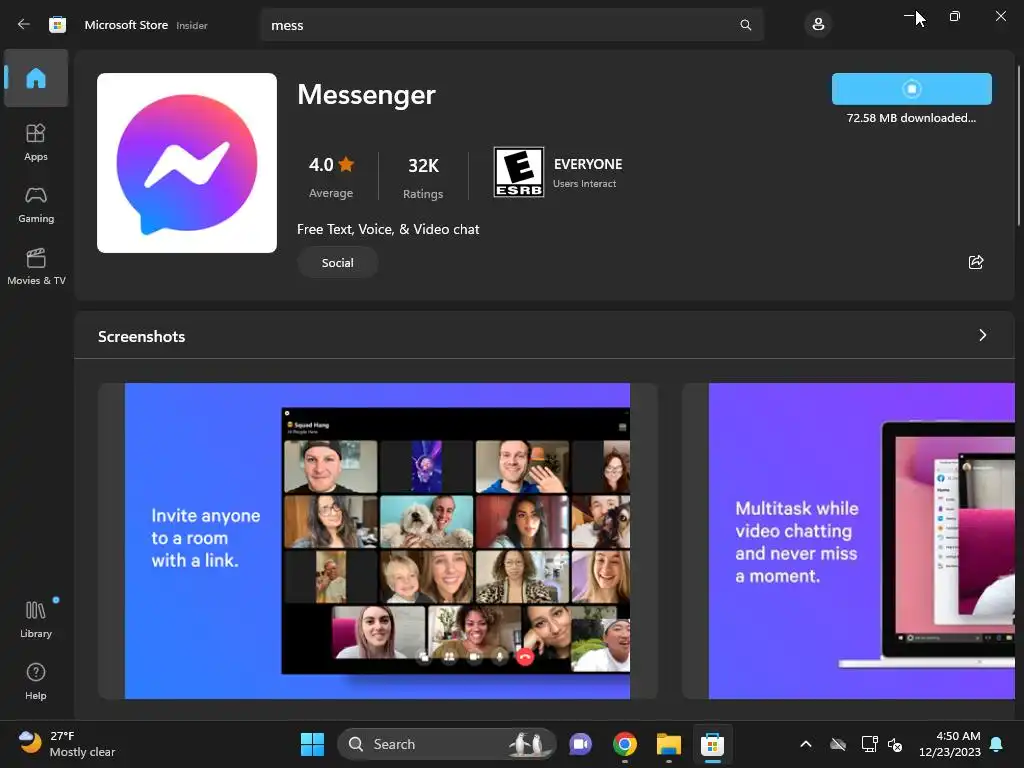Click the Insider label
The height and width of the screenshot is (768, 1024).
tap(192, 25)
